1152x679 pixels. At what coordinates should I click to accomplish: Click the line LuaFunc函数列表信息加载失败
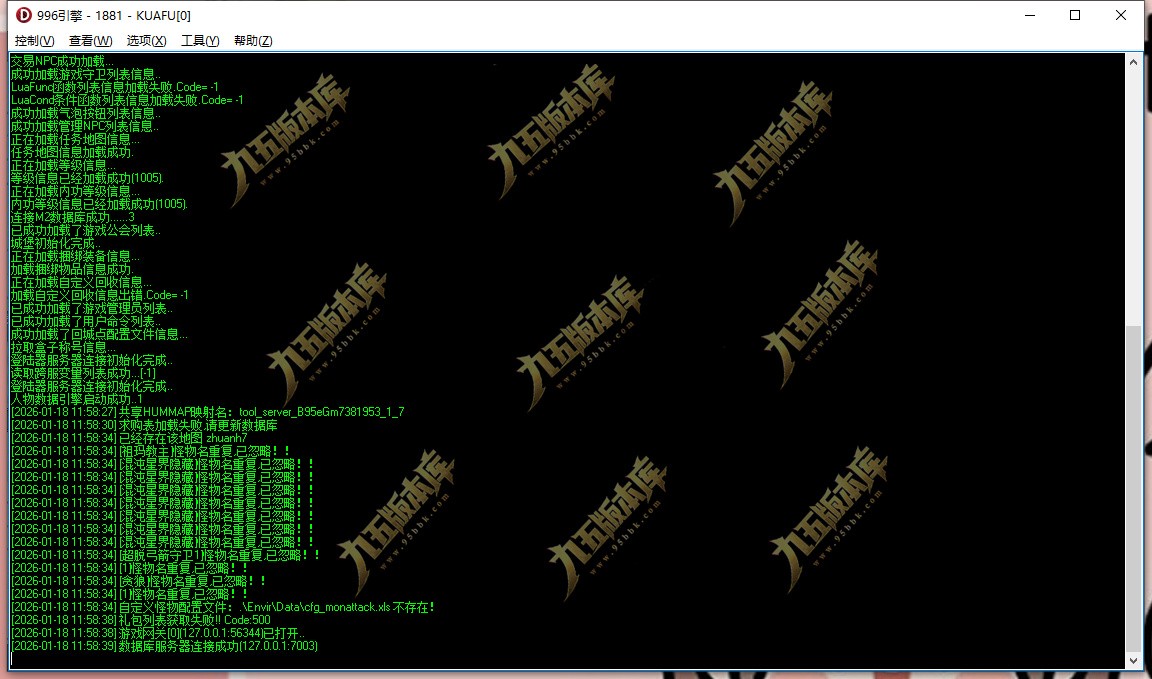tap(115, 87)
